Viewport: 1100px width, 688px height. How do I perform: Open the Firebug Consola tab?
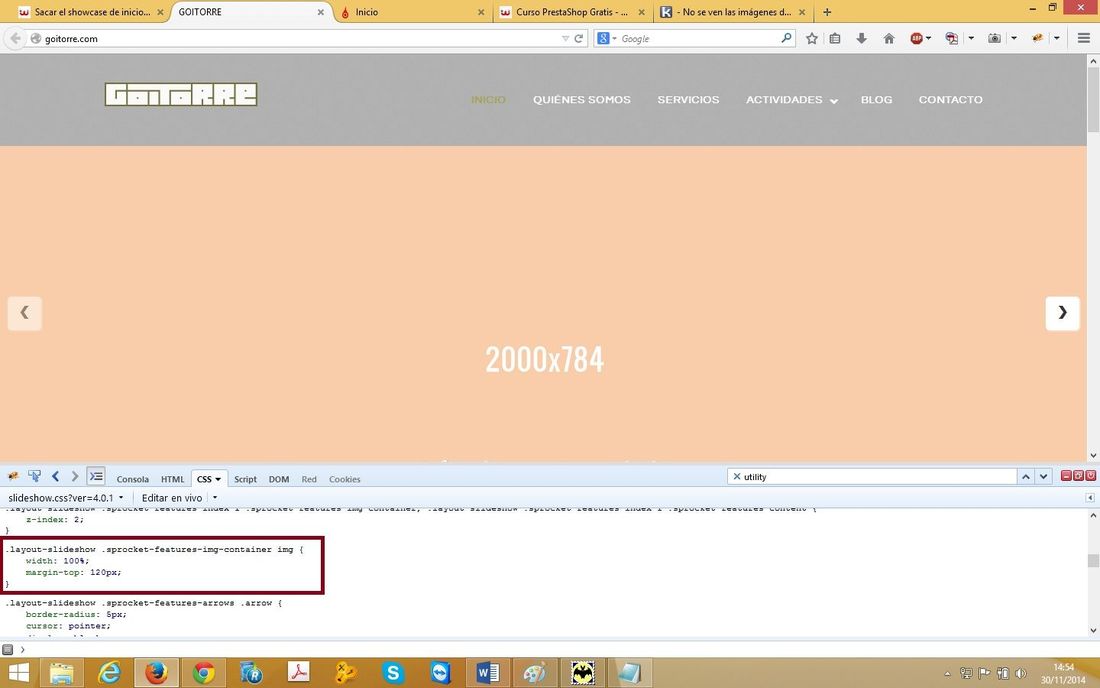(x=133, y=479)
